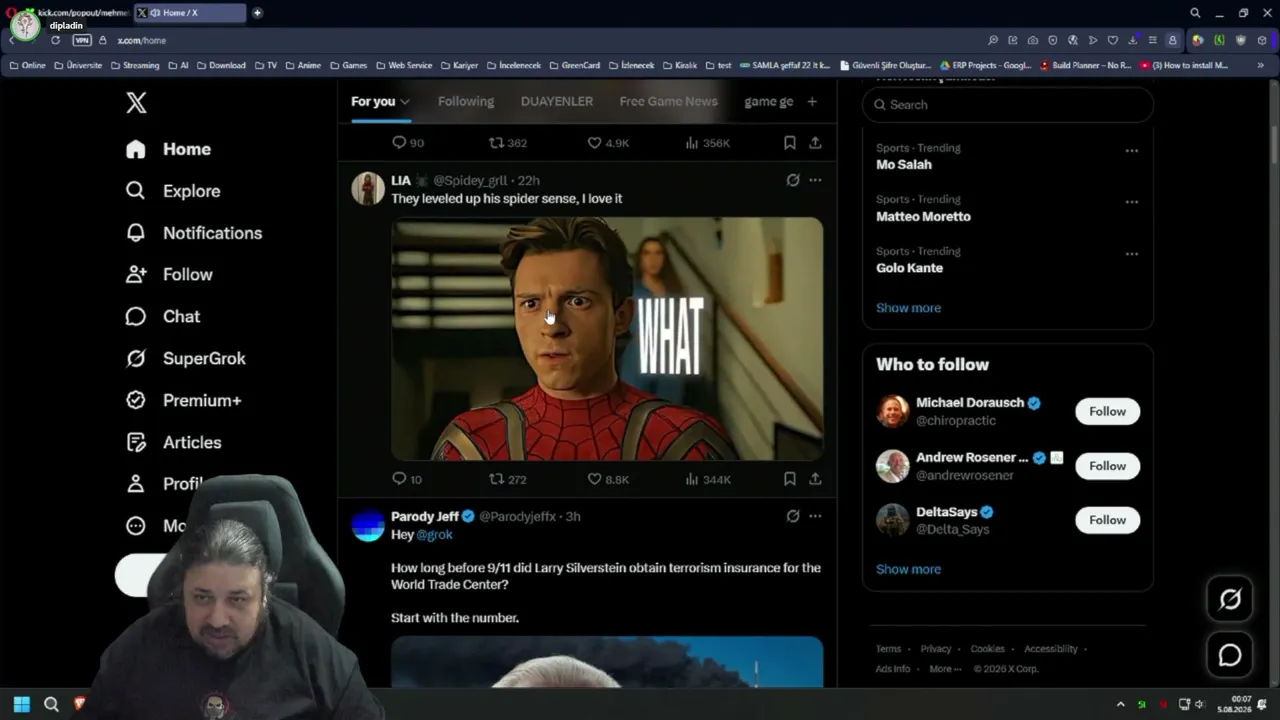Open the Follow page in the sidebar
1280x720 pixels.
[169, 275]
